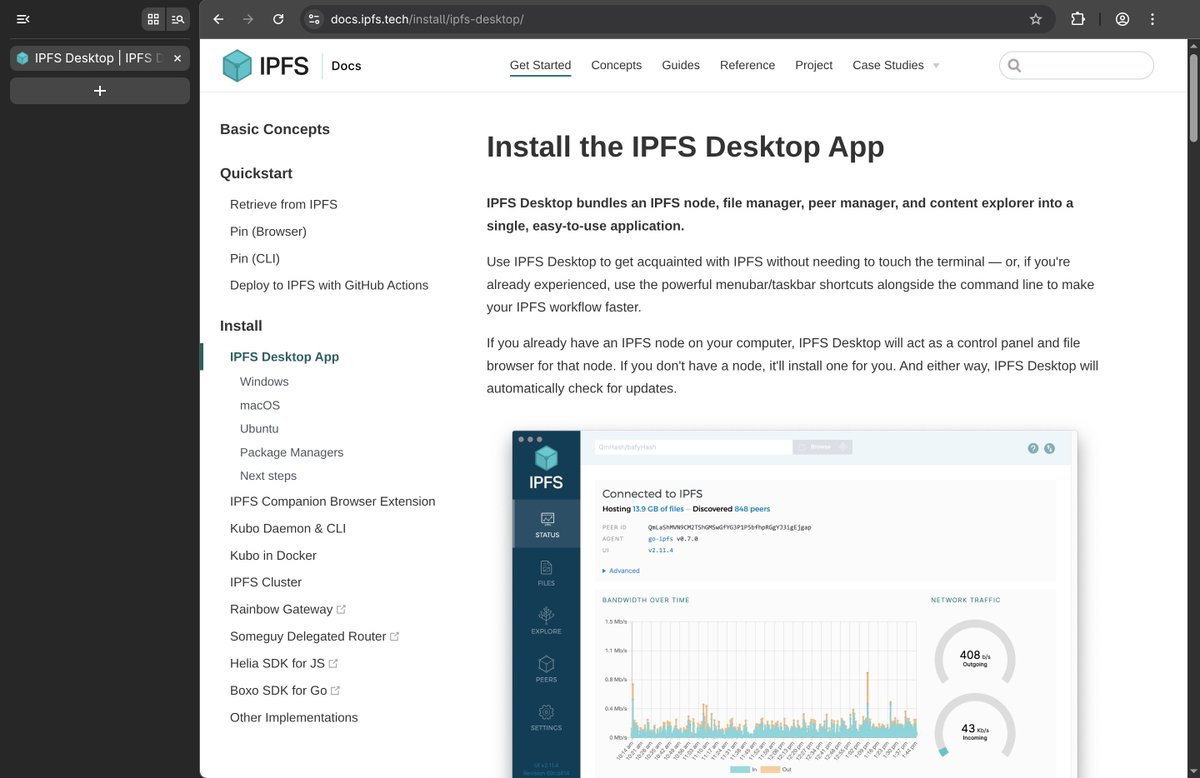This screenshot has height=778, width=1200.
Task: Collapse the vertical tabs sidebar
Action: [24, 19]
